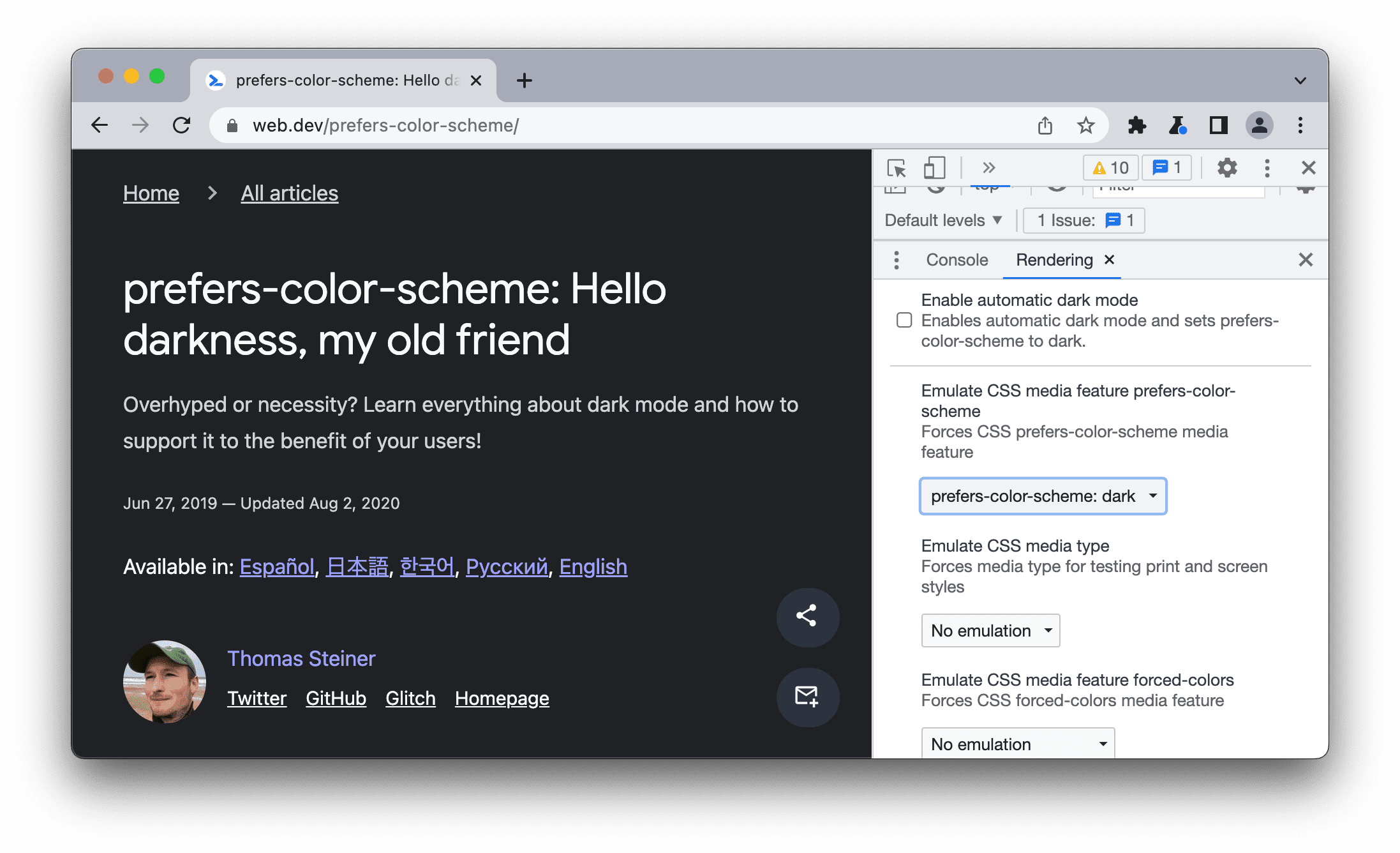Click the DevTools inspect element icon
Screen dimensions: 1400x853
point(896,168)
